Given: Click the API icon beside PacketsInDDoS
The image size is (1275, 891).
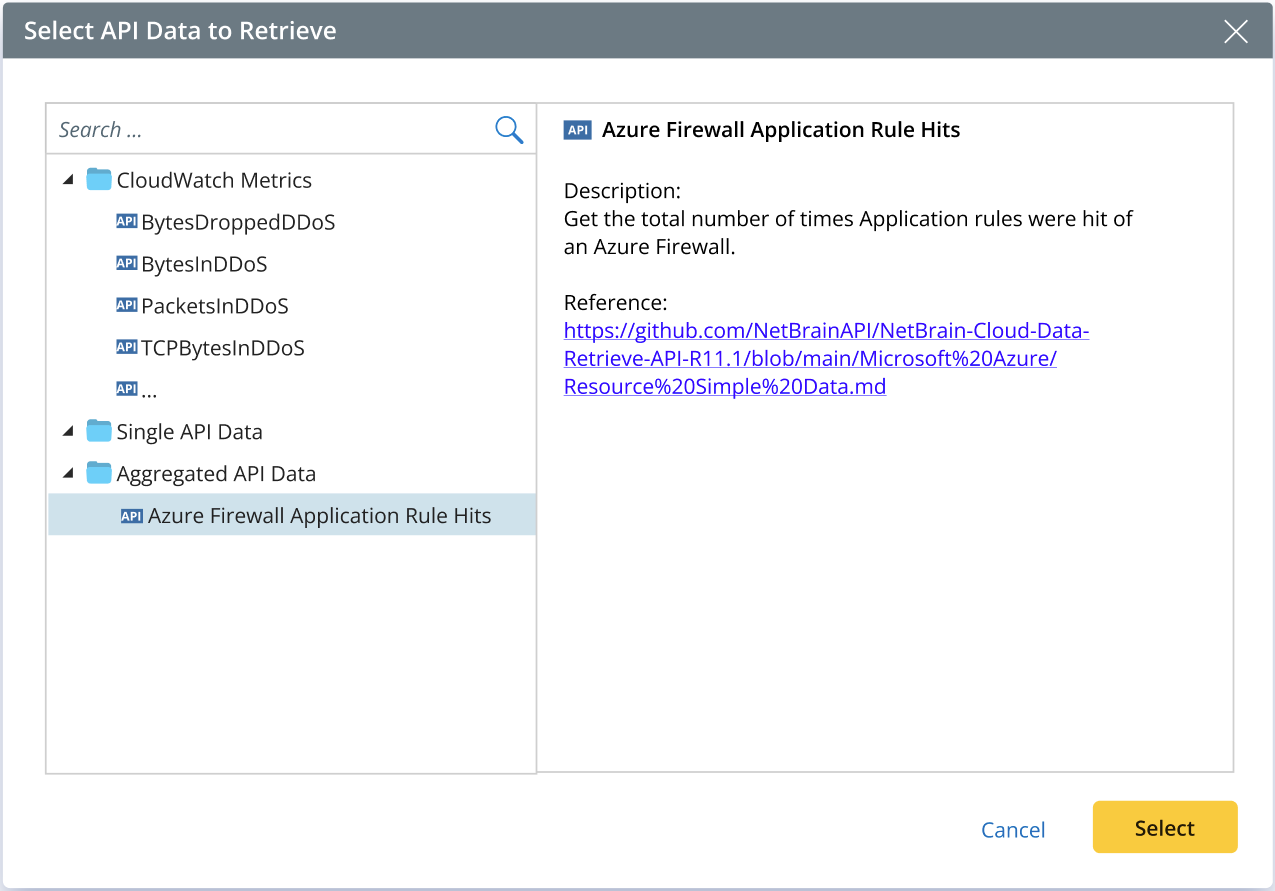Looking at the screenshot, I should pos(127,306).
